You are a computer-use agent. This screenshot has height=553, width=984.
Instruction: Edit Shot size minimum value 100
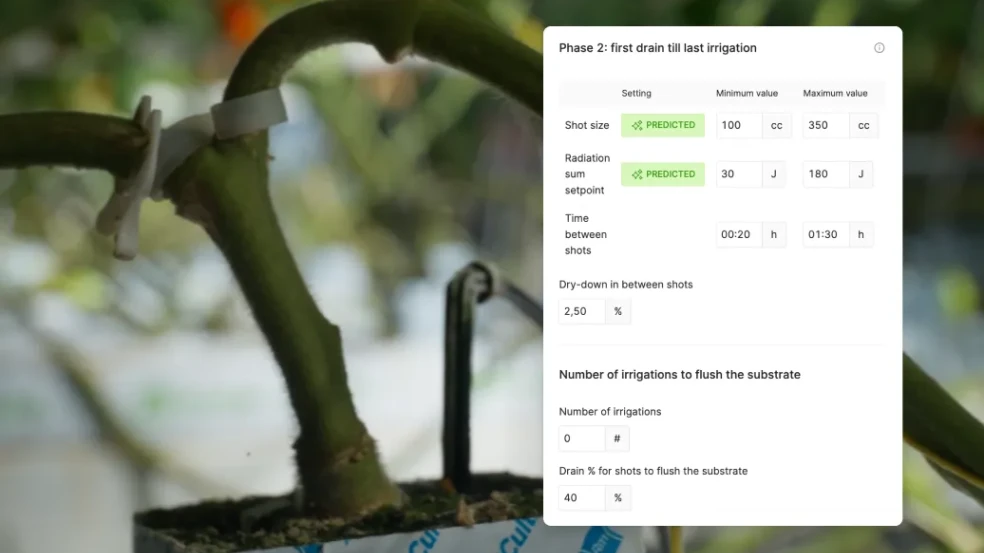[x=739, y=125]
